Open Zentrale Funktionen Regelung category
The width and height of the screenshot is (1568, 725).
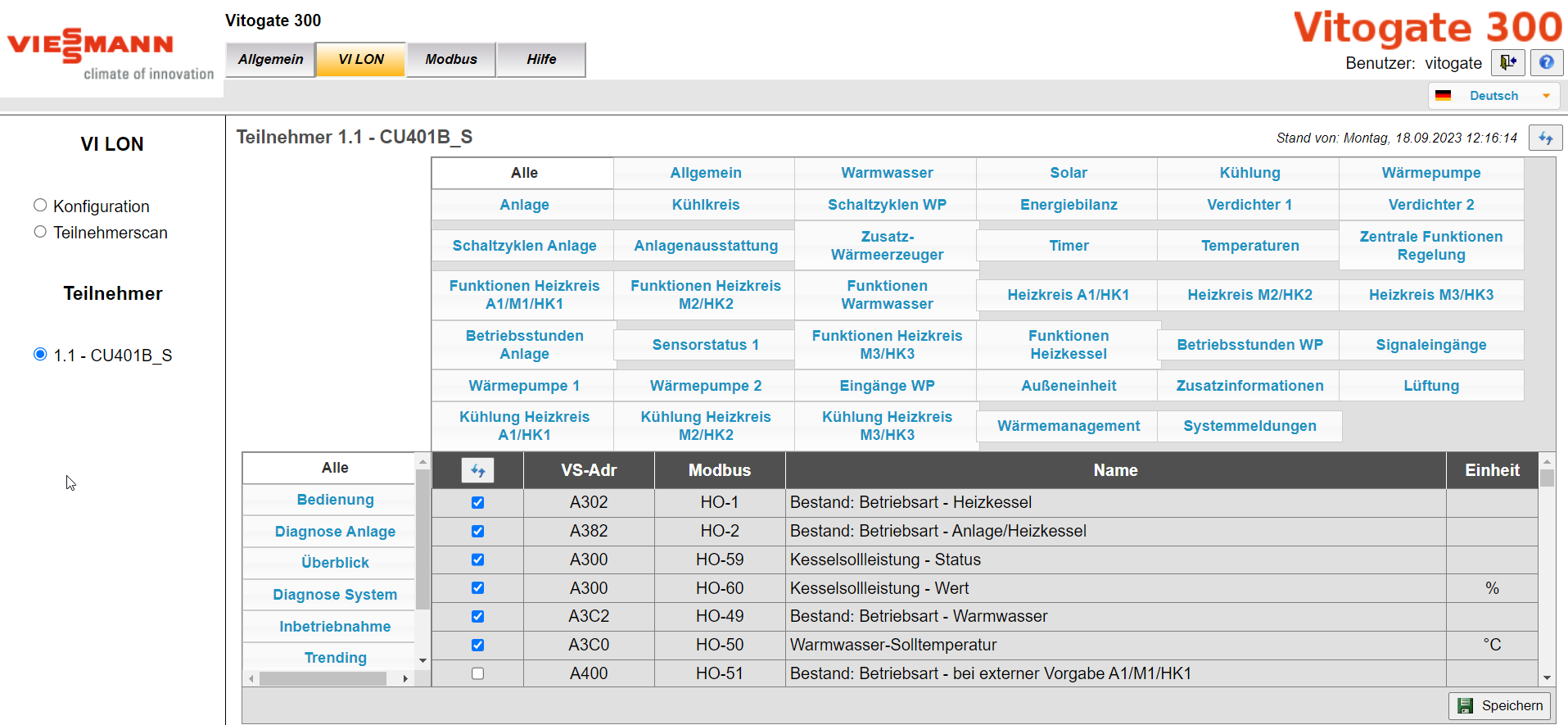click(x=1431, y=246)
